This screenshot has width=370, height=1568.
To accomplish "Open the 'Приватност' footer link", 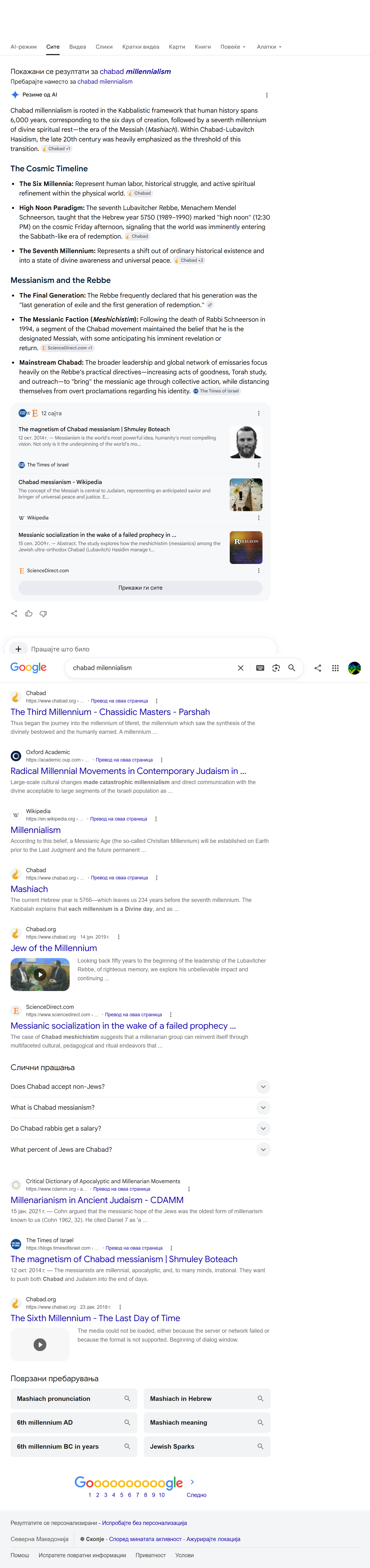I will point(150,1555).
